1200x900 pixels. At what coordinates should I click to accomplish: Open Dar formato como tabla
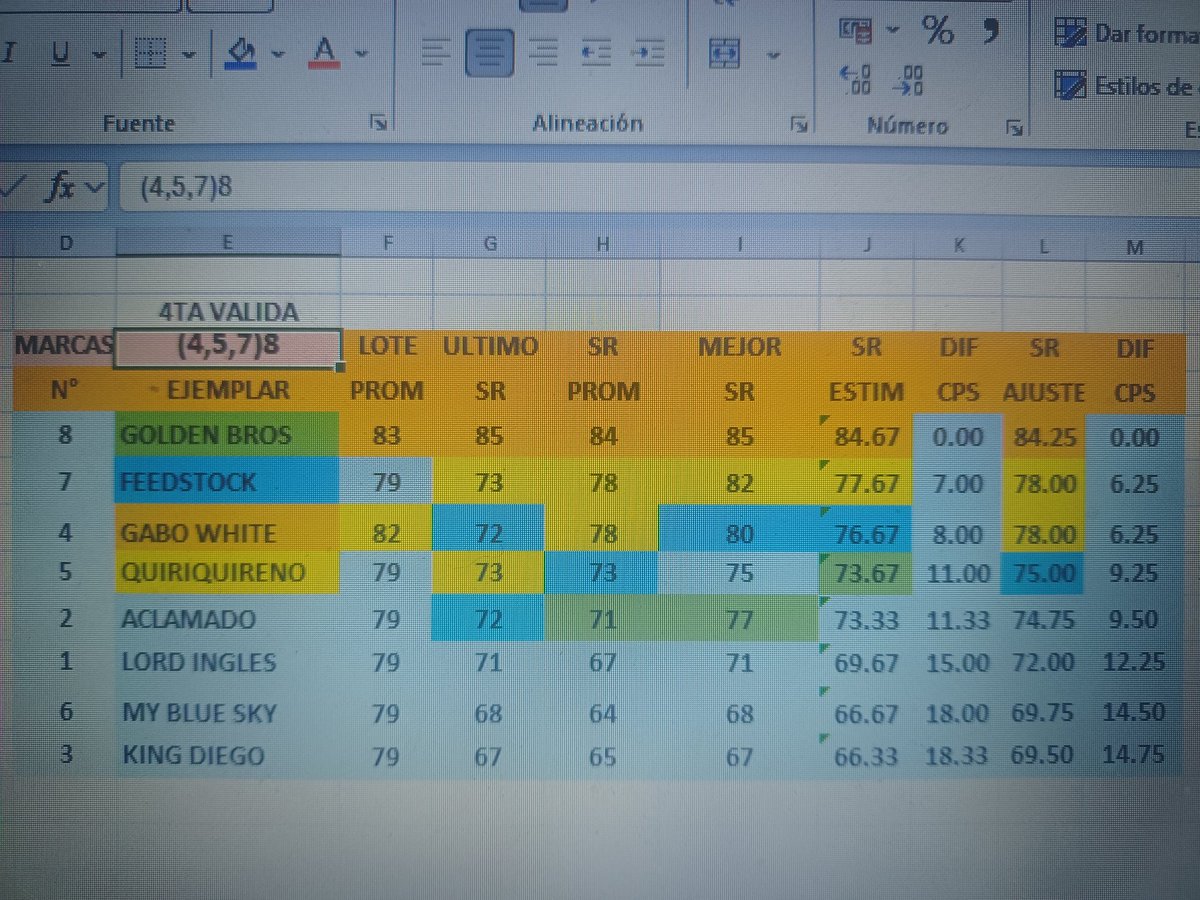tap(1126, 33)
